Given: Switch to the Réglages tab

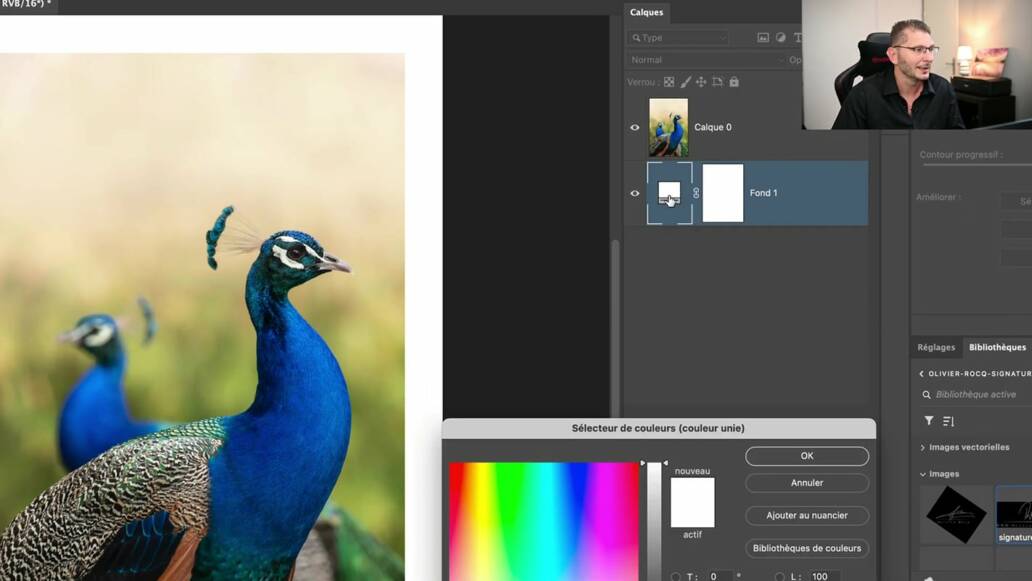Looking at the screenshot, I should [x=934, y=347].
